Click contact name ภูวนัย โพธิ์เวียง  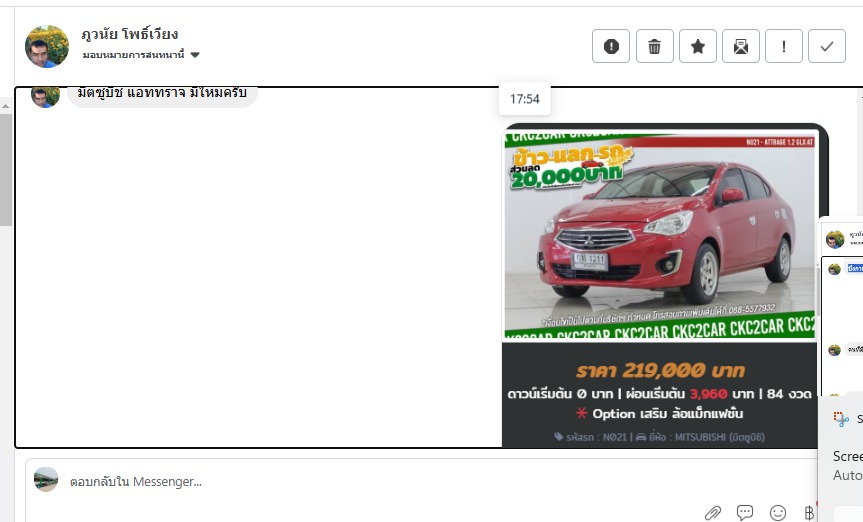pos(130,34)
